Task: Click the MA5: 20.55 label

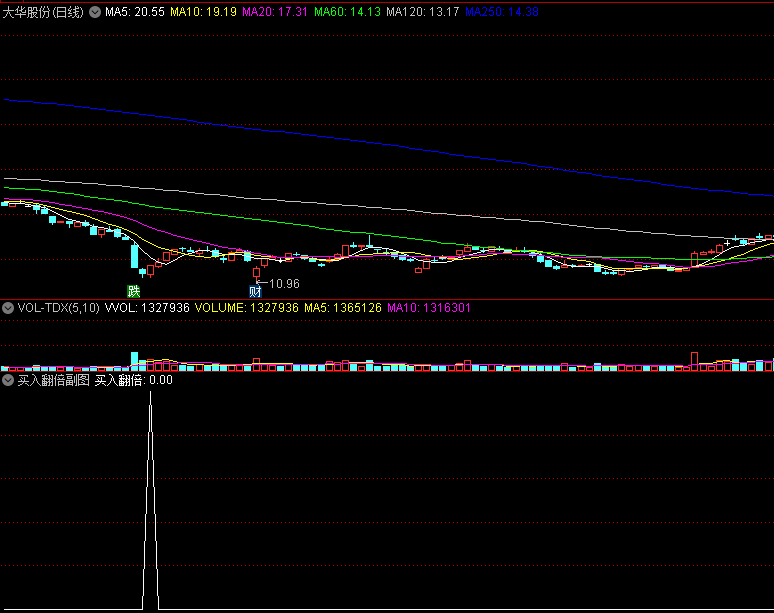Action: tap(135, 12)
